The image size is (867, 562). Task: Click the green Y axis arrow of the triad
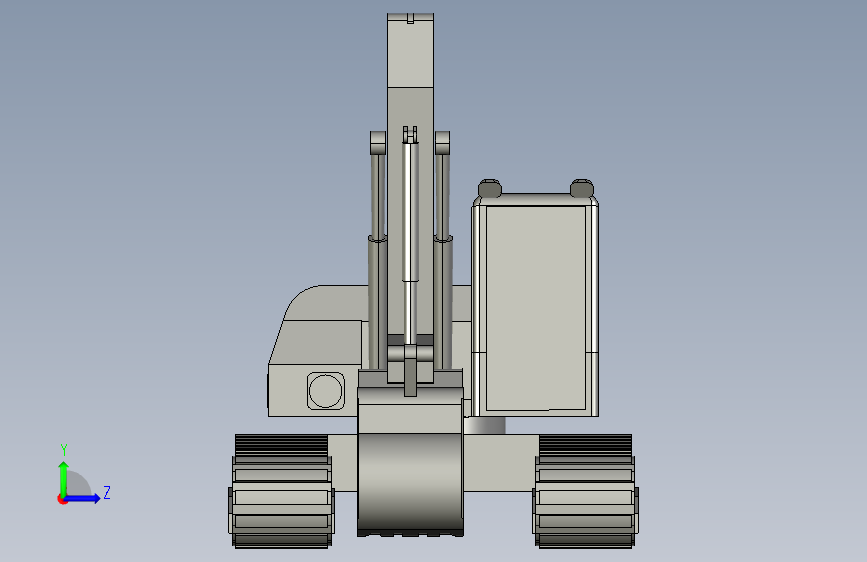[x=64, y=479]
